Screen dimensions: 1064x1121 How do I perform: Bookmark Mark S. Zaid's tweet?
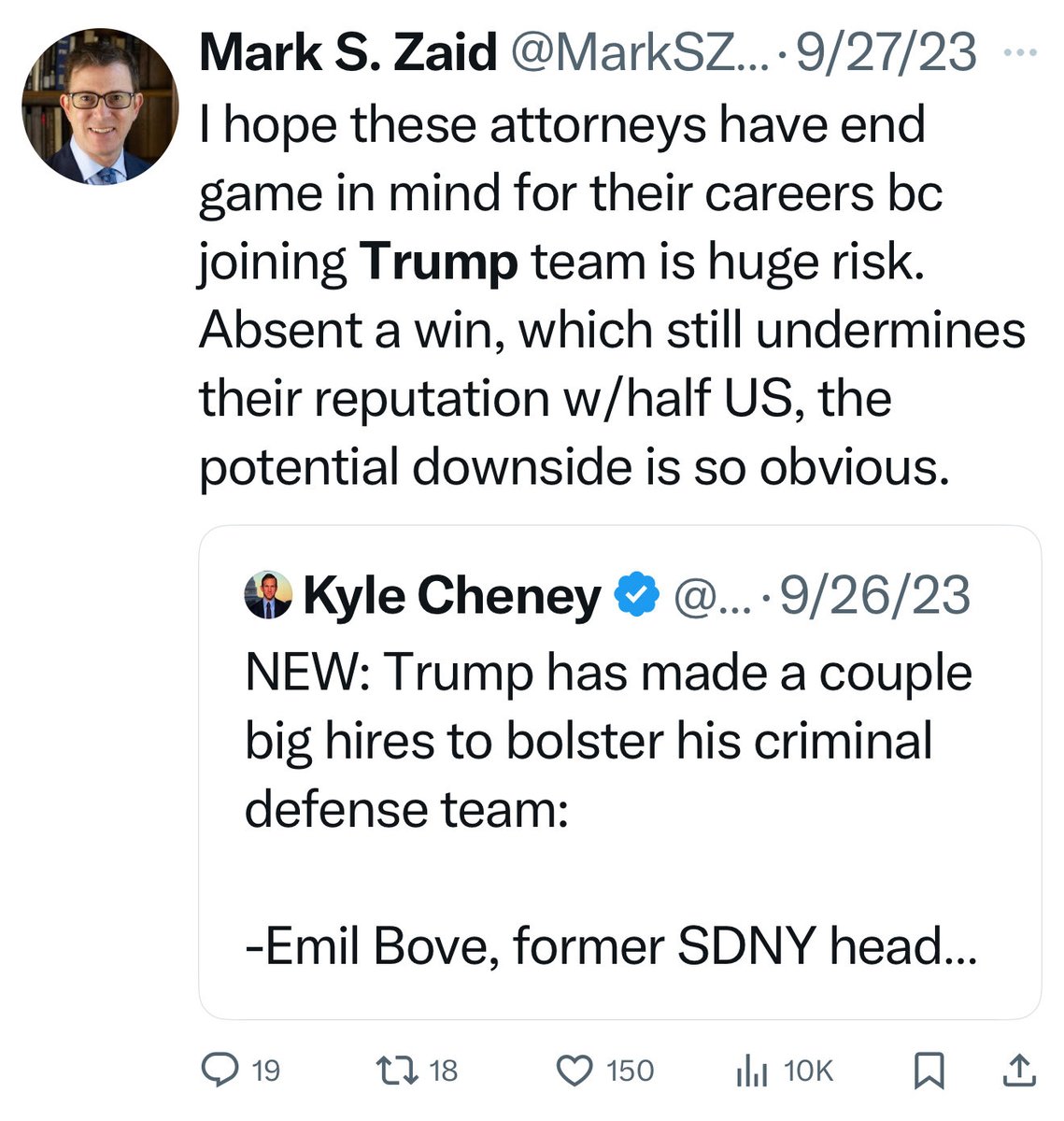pos(929,1070)
